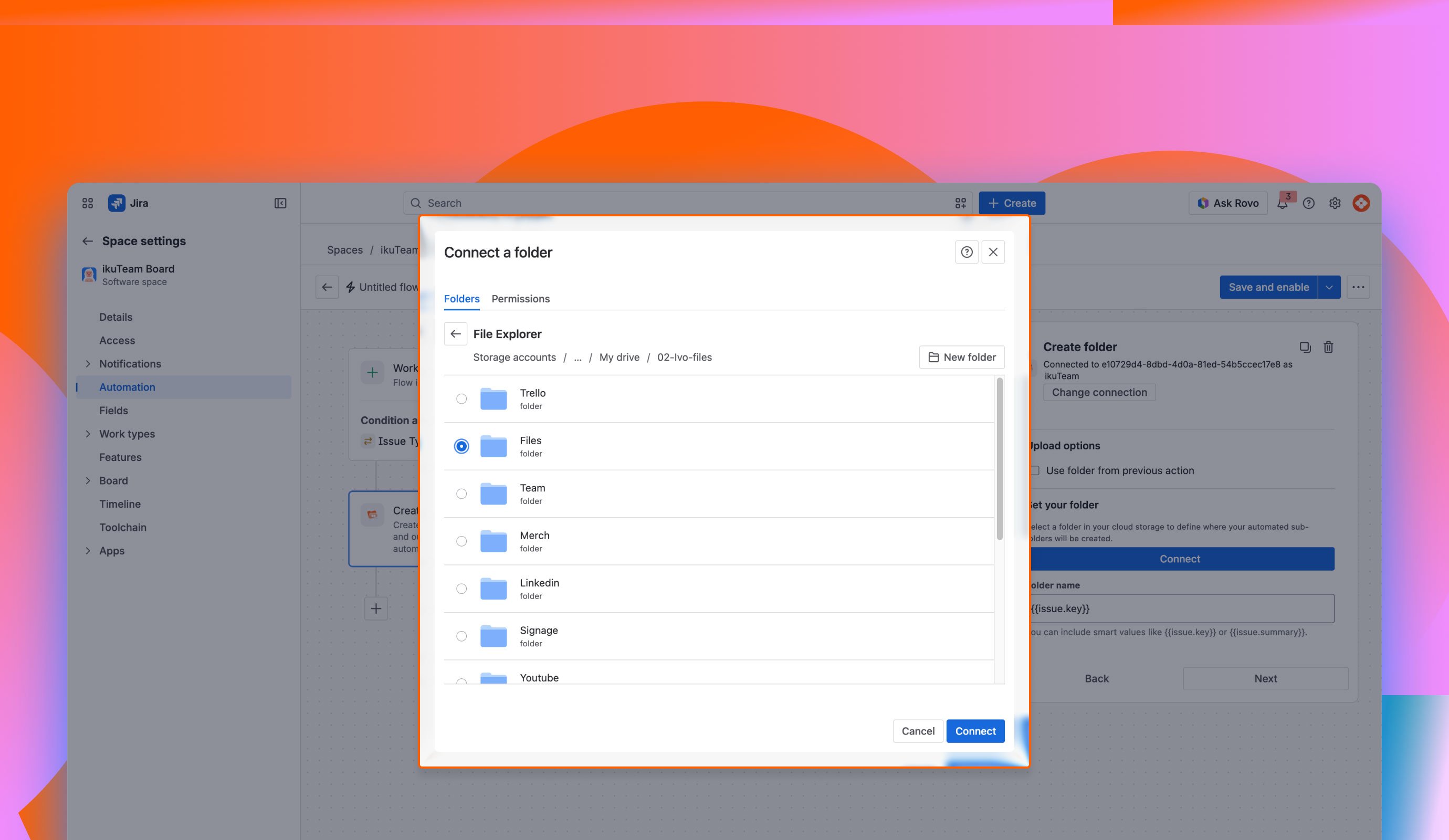
Task: Select the Team folder radio button
Action: coord(461,493)
